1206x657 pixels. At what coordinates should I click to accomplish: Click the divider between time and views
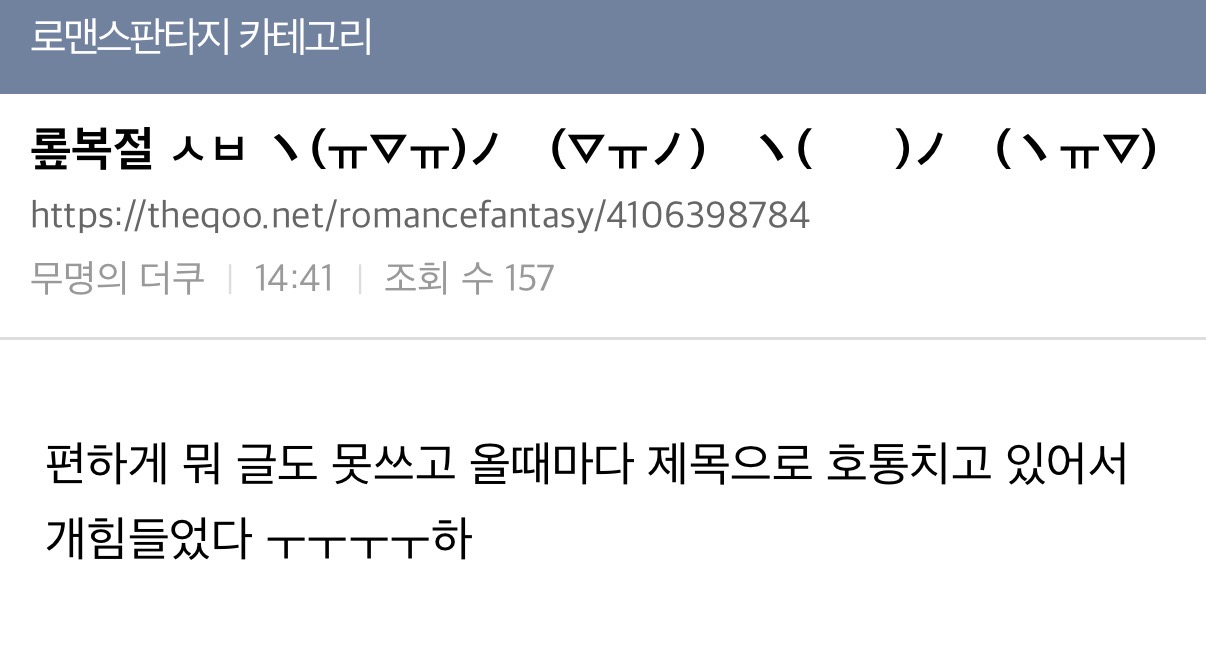point(359,278)
